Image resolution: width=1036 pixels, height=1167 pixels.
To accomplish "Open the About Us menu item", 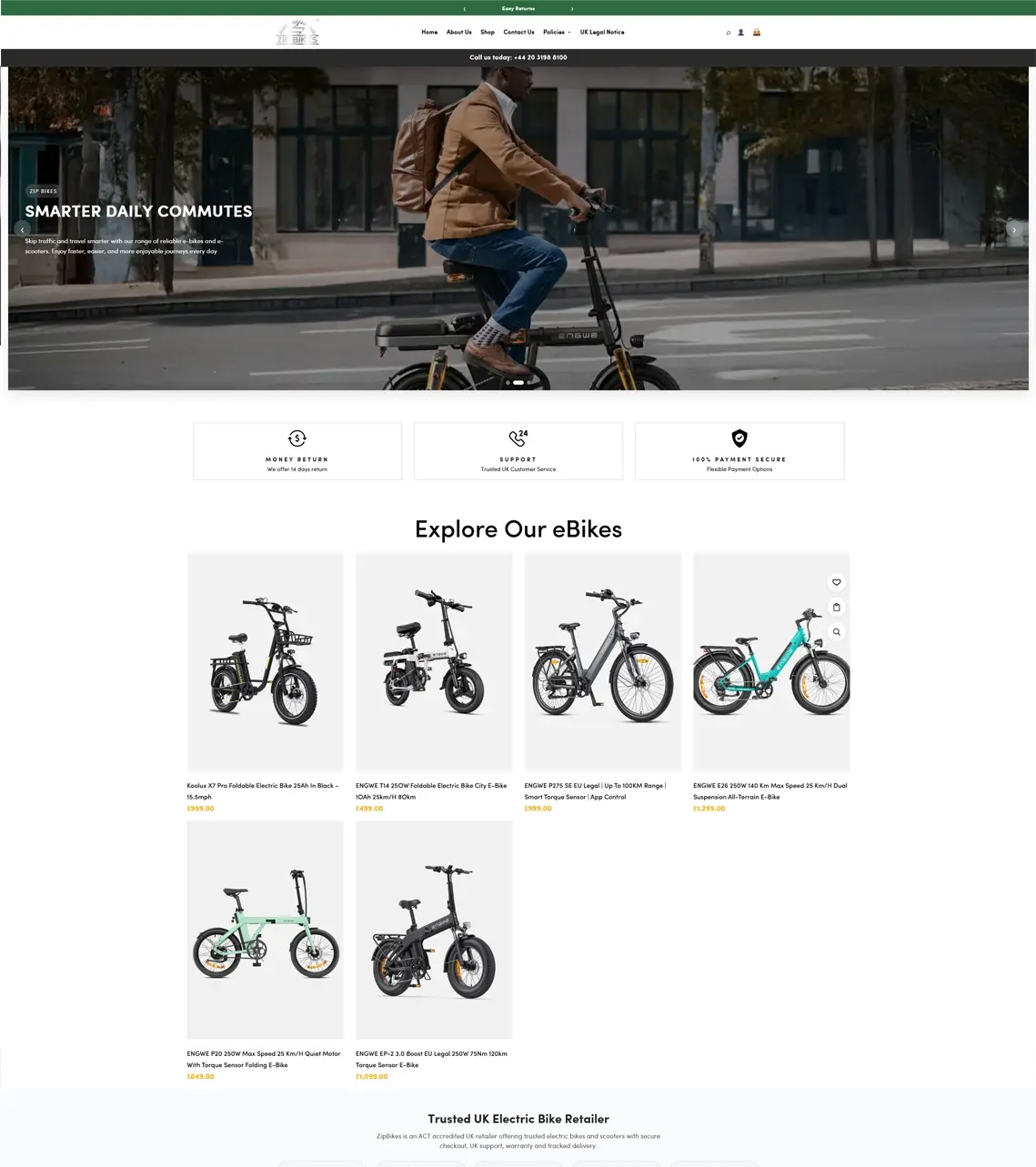I will coord(459,32).
